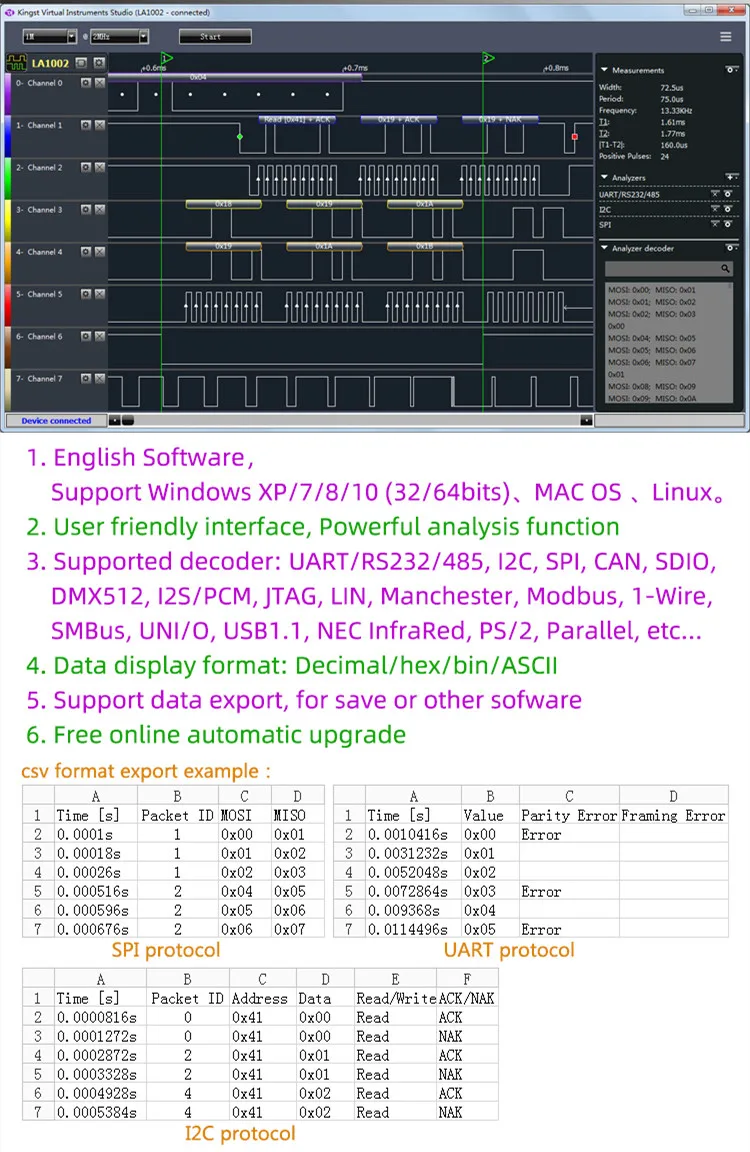Select timing marker 2 flag

pyautogui.click(x=488, y=58)
